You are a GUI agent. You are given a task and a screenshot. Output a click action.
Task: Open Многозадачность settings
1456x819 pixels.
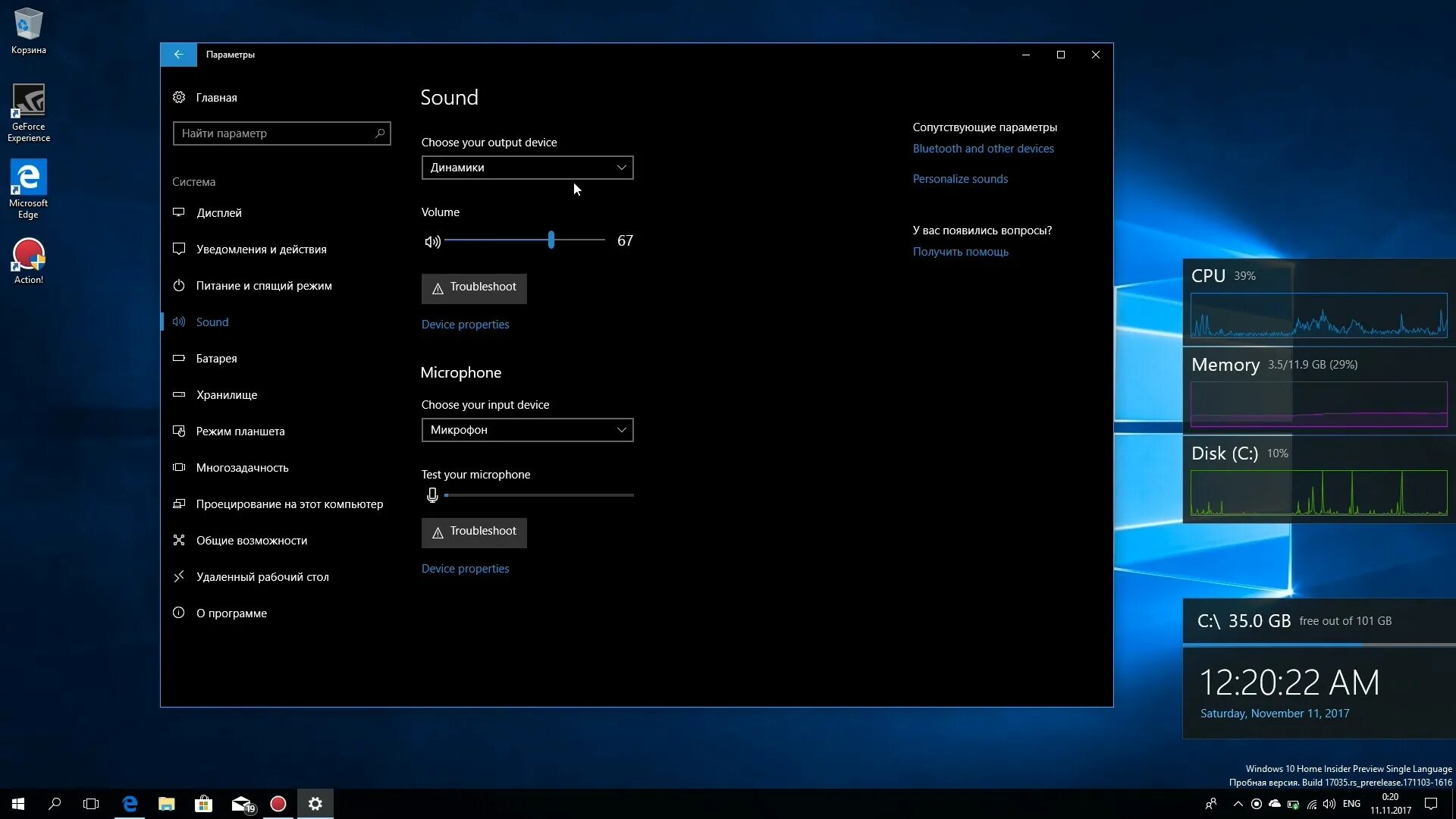(x=243, y=468)
